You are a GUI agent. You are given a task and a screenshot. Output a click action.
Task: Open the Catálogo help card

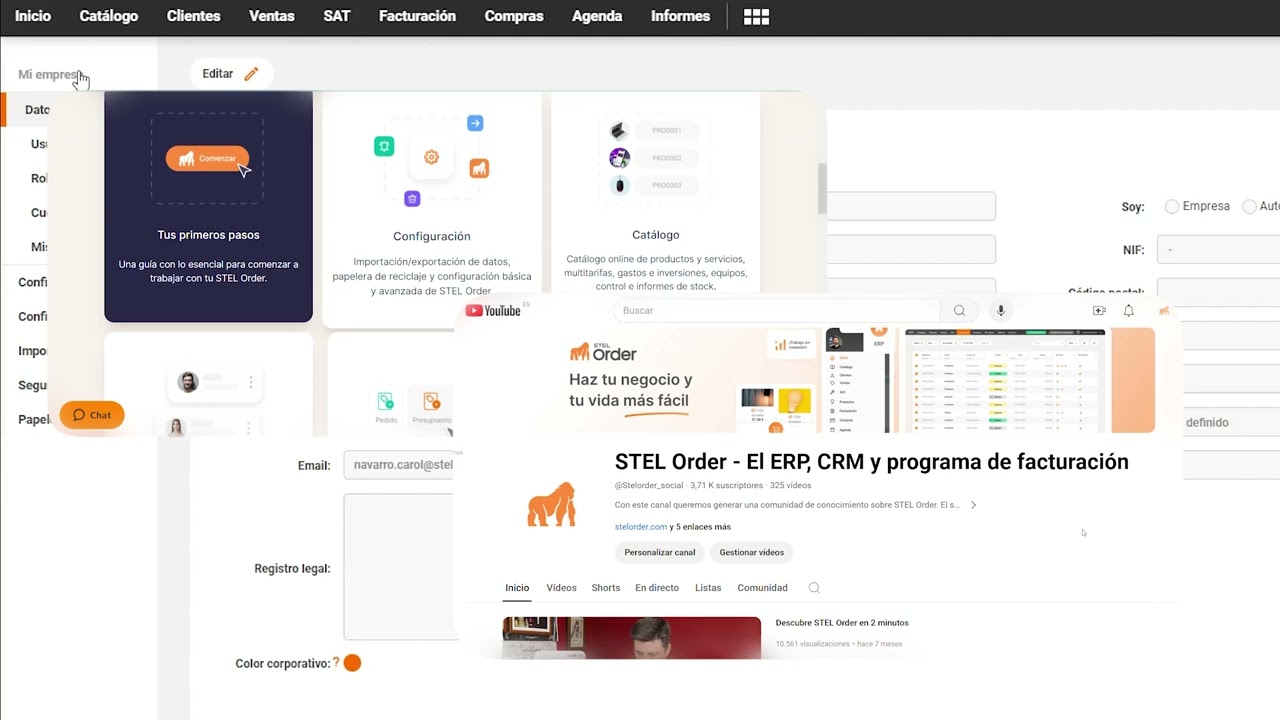656,195
